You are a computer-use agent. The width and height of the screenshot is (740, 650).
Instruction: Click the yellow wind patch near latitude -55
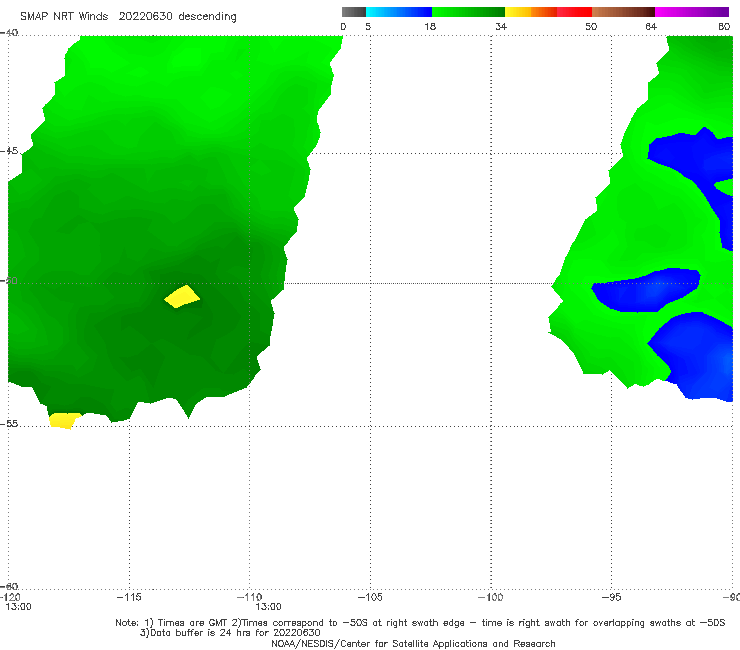pos(64,421)
